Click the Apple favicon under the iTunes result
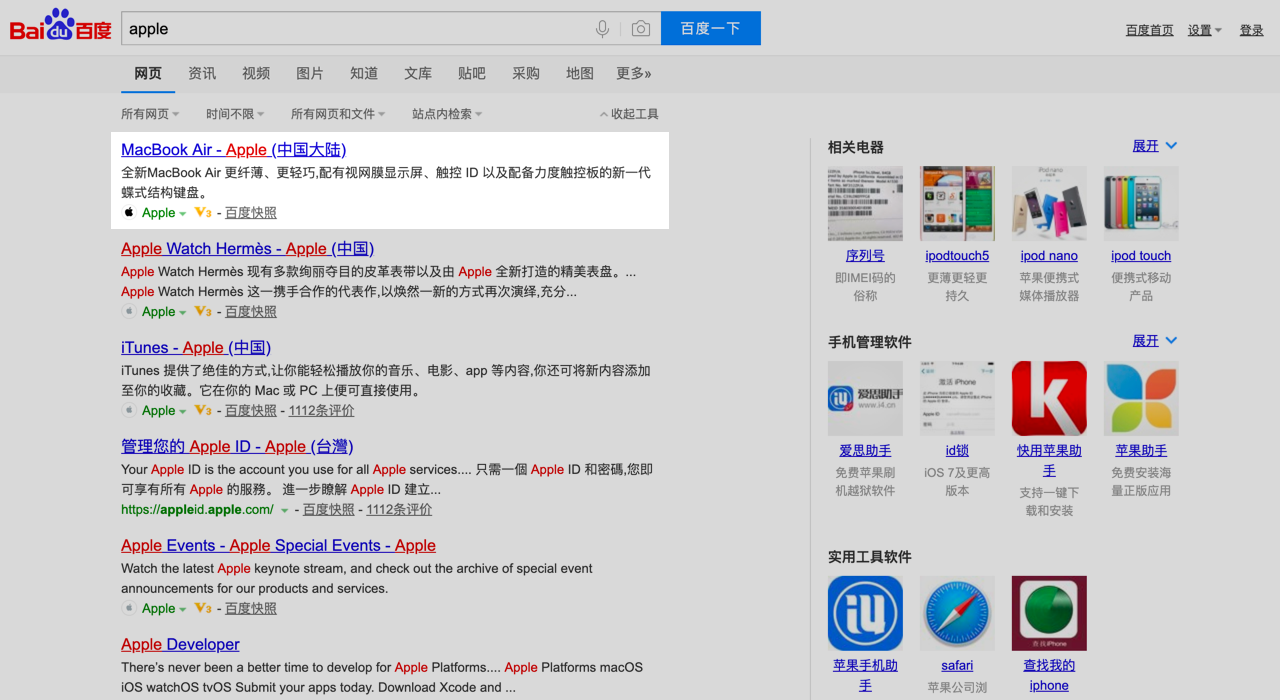This screenshot has width=1280, height=700. point(129,410)
